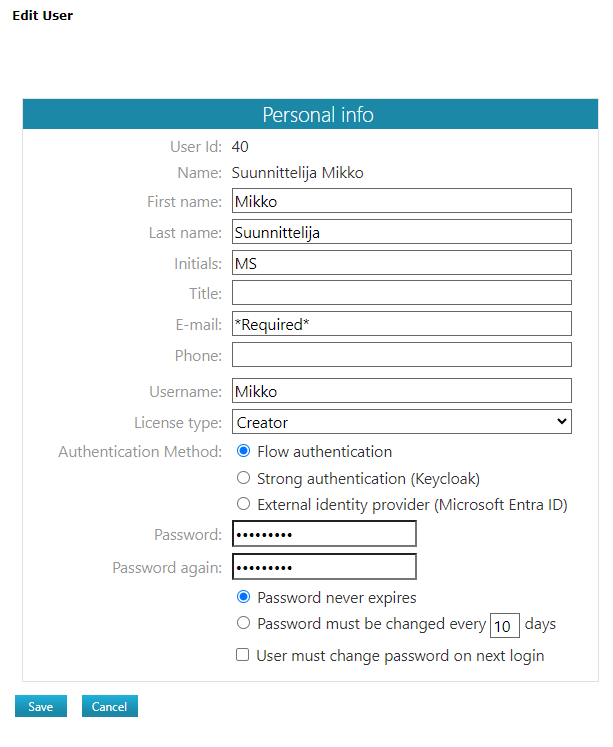Screen dimensions: 613x747
Task: Focus the Last name text box
Action: pyautogui.click(x=401, y=232)
